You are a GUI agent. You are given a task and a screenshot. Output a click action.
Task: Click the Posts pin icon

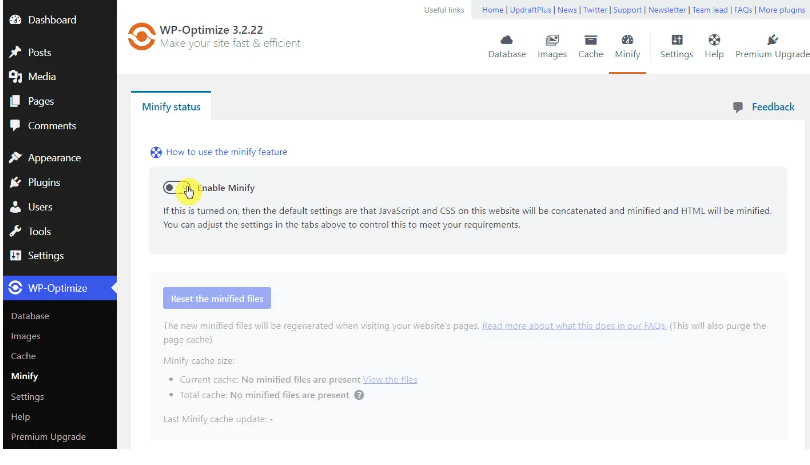click(15, 52)
